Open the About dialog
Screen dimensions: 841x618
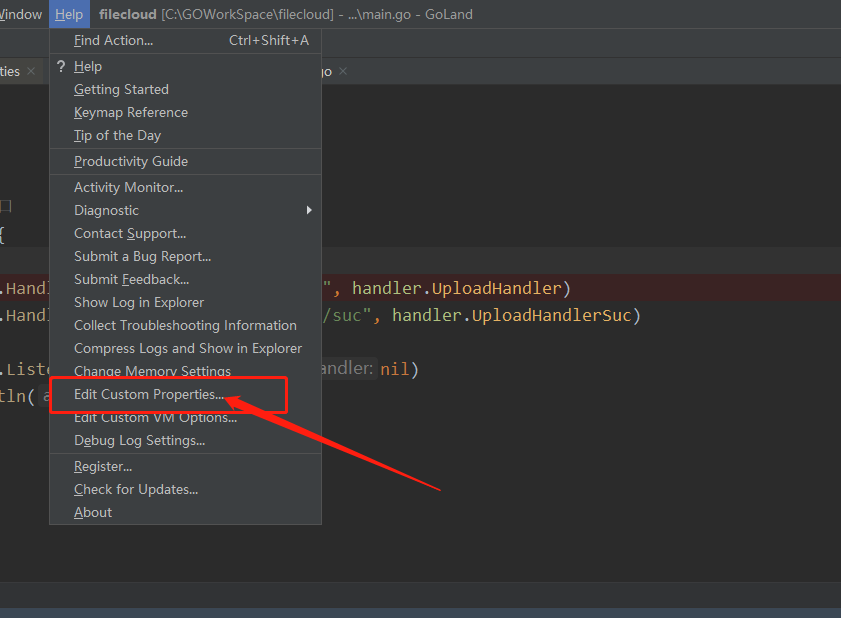(x=186, y=513)
